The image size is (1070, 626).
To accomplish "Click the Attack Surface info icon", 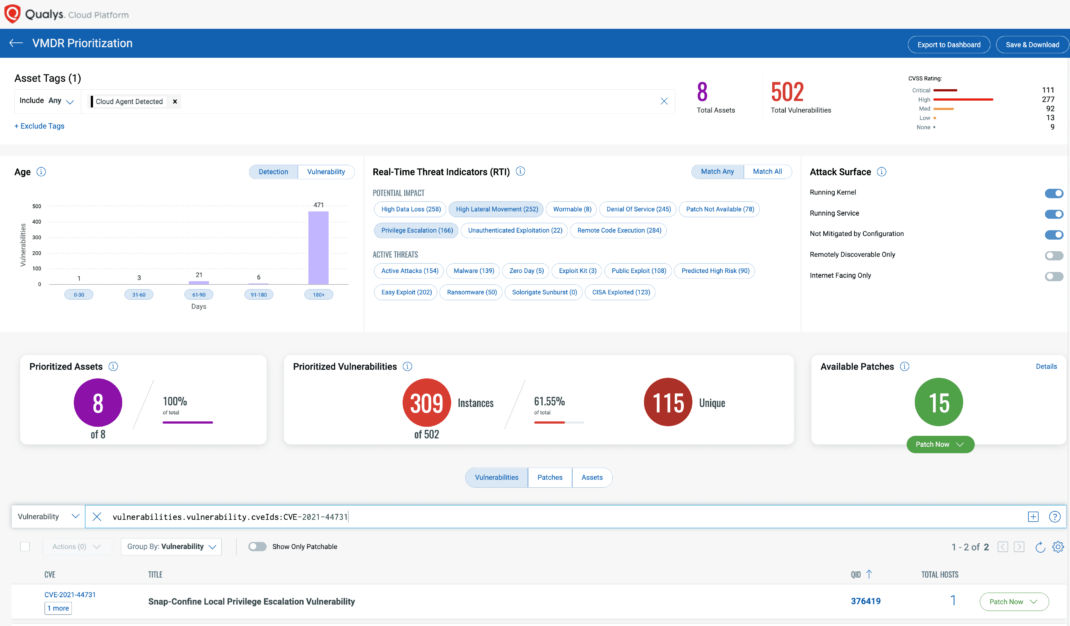I will click(881, 172).
